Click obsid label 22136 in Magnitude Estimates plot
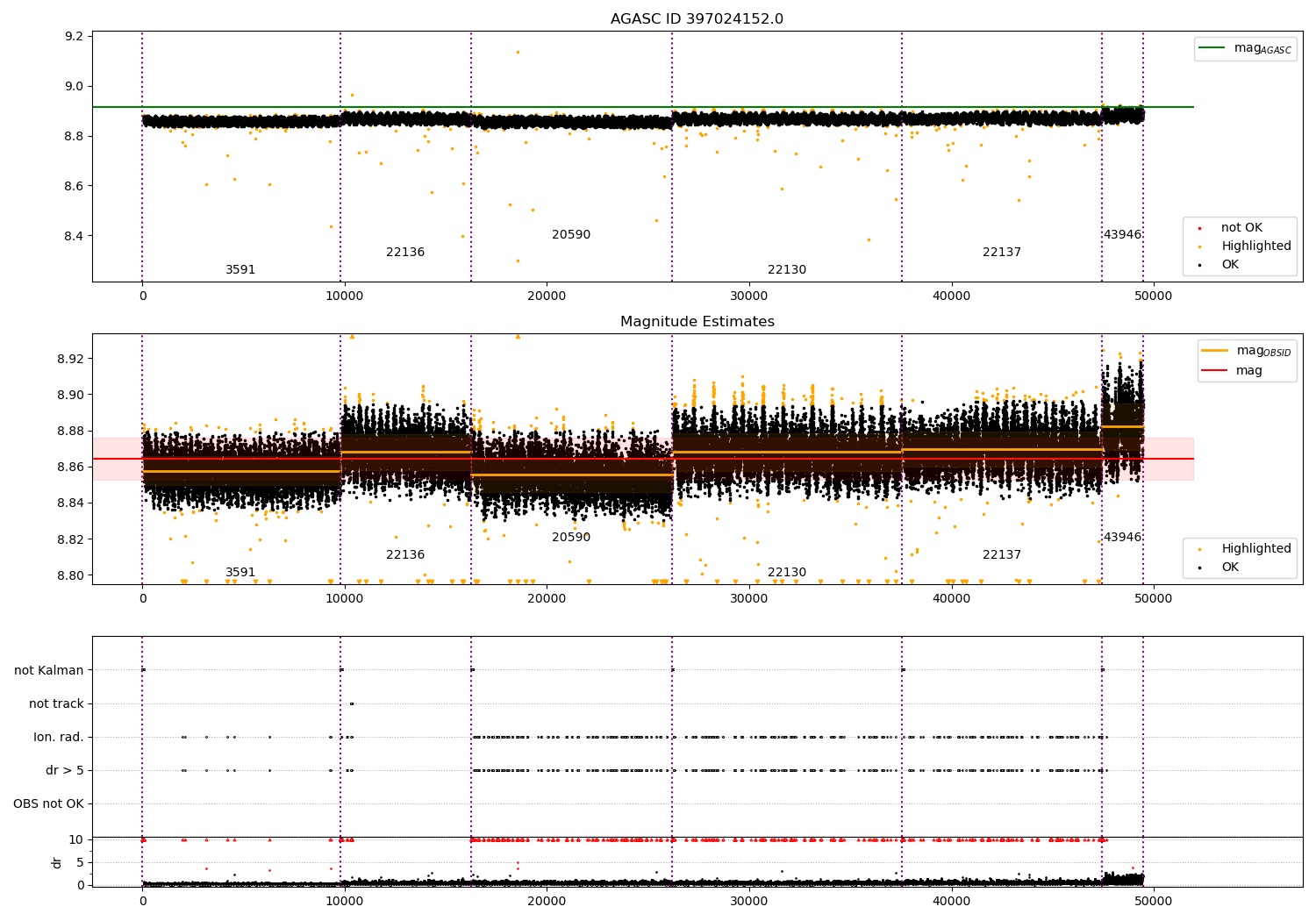1316x921 pixels. pyautogui.click(x=405, y=555)
